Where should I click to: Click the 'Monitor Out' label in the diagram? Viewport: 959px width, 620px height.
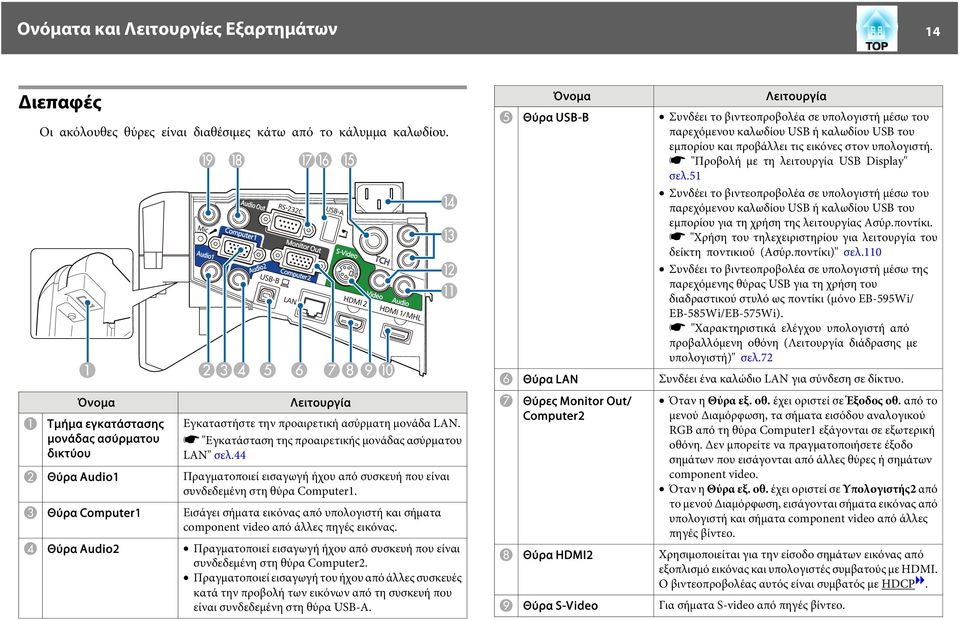[303, 246]
